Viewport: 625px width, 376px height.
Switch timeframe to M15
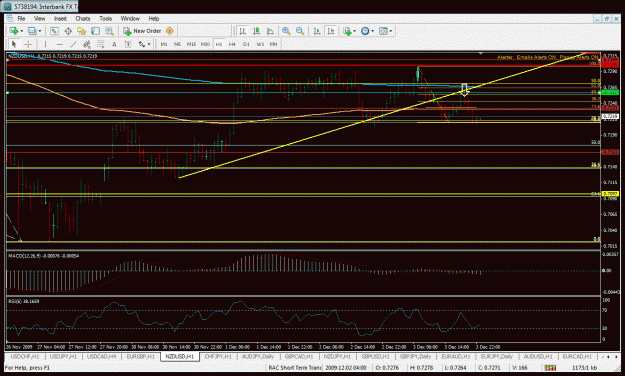[191, 44]
